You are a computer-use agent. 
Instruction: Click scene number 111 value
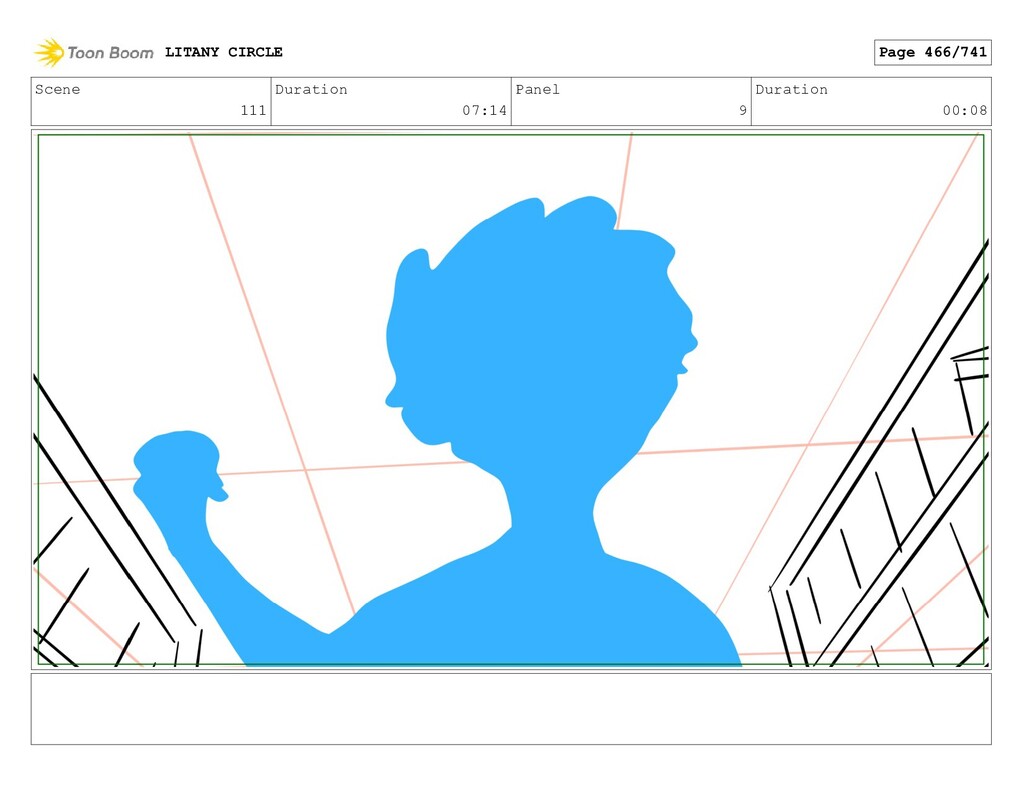coord(253,110)
